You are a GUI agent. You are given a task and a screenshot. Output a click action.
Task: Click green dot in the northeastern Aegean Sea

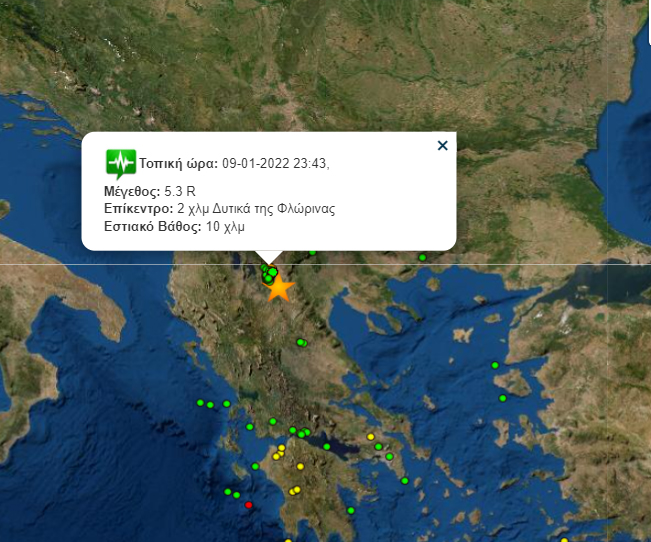pos(494,365)
